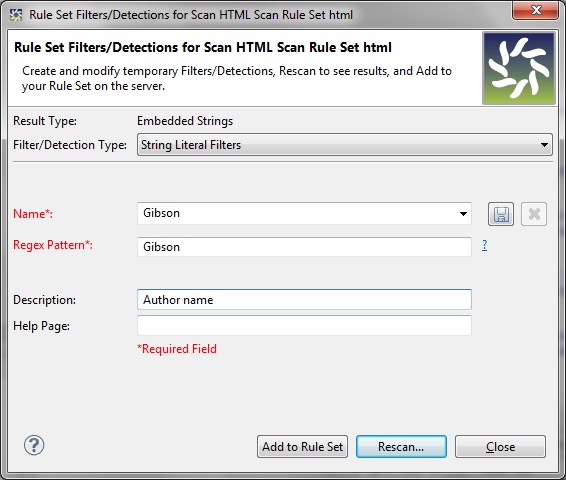This screenshot has height=480, width=566.
Task: Click the Regex Pattern help question mark link
Action: click(x=484, y=245)
